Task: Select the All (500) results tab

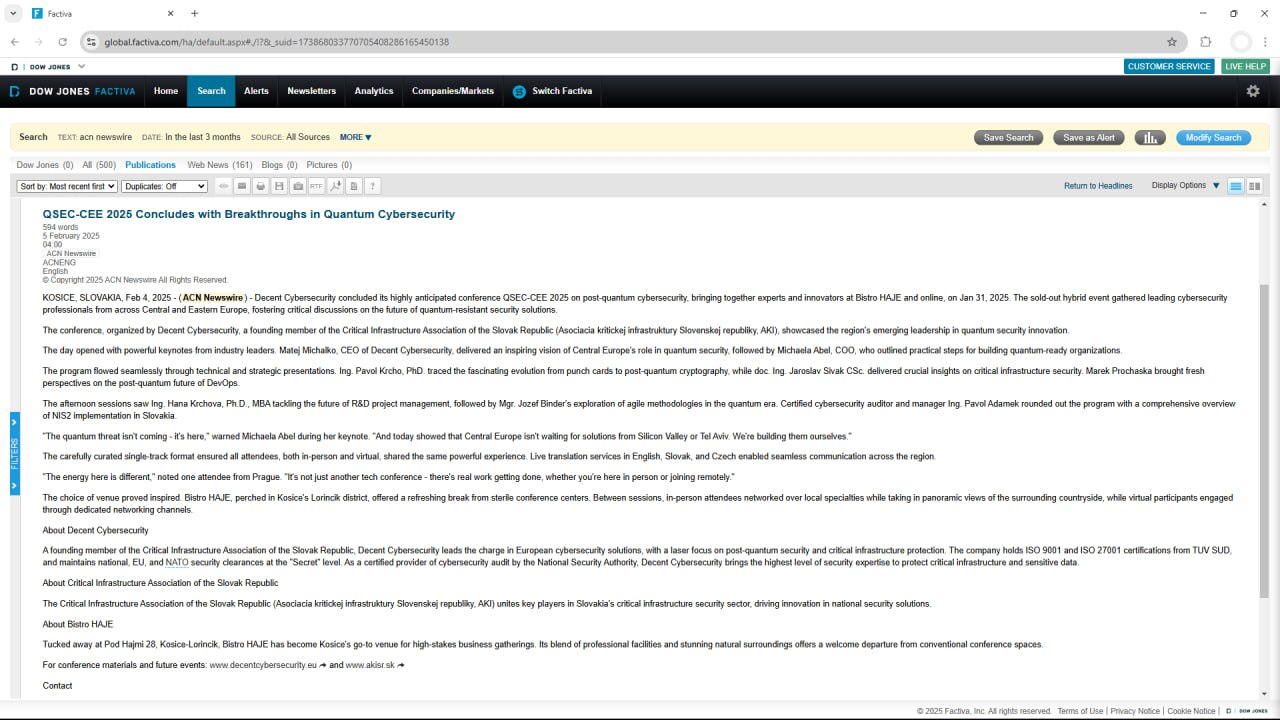Action: [99, 165]
